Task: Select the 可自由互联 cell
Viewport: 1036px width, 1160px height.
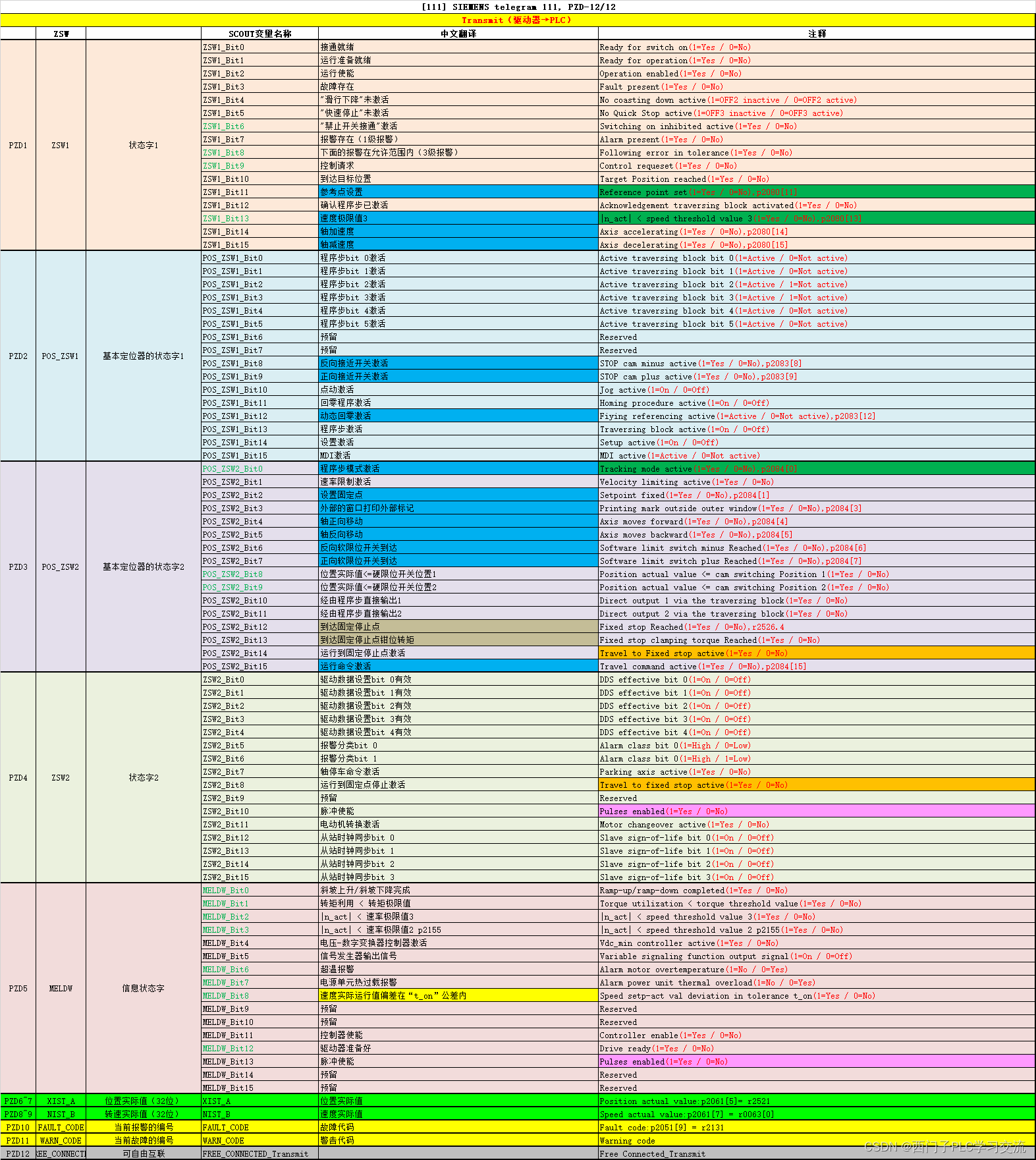Action: click(x=143, y=1153)
